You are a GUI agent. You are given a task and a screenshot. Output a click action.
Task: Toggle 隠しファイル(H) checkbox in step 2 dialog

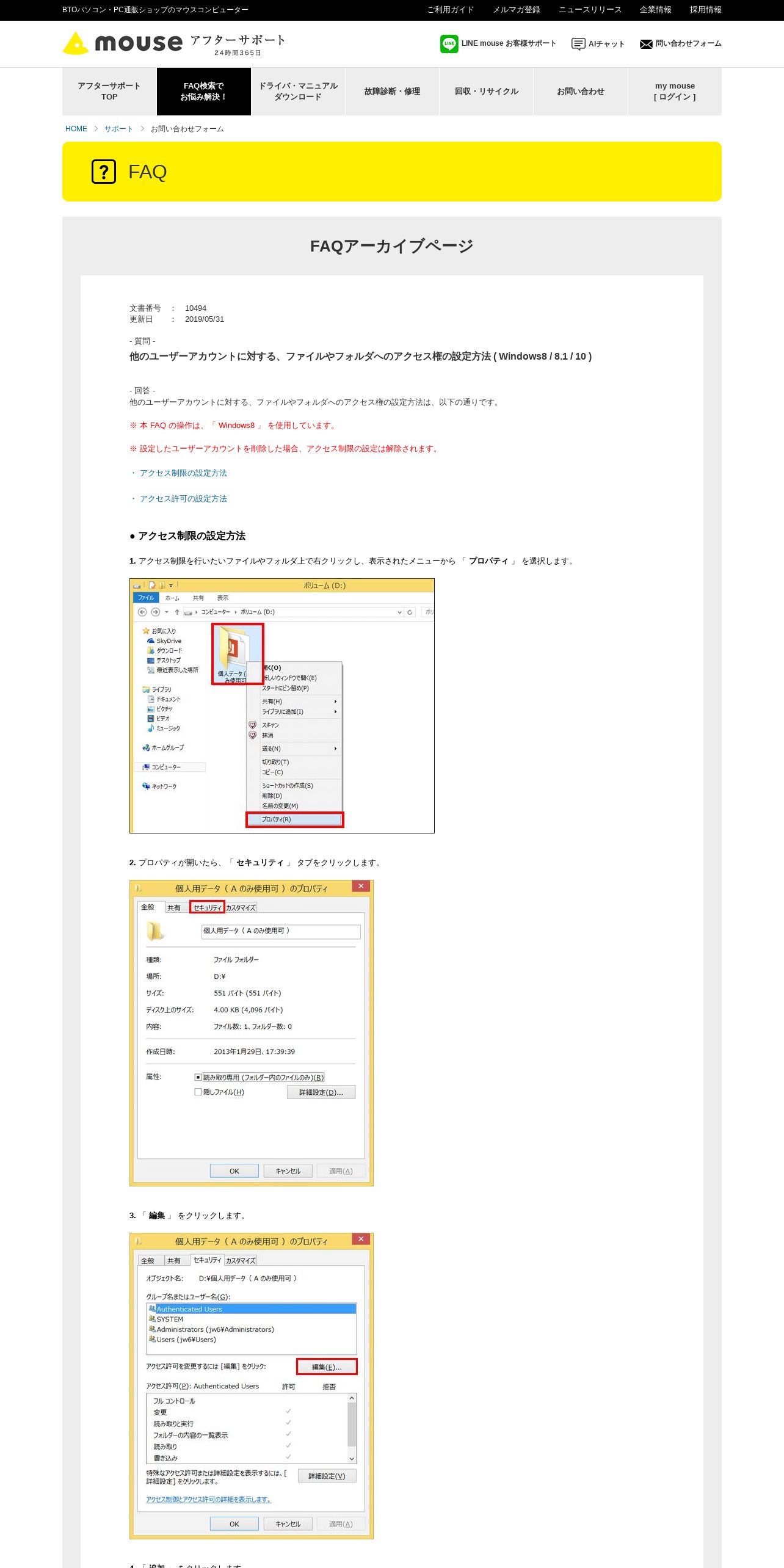pos(198,1092)
